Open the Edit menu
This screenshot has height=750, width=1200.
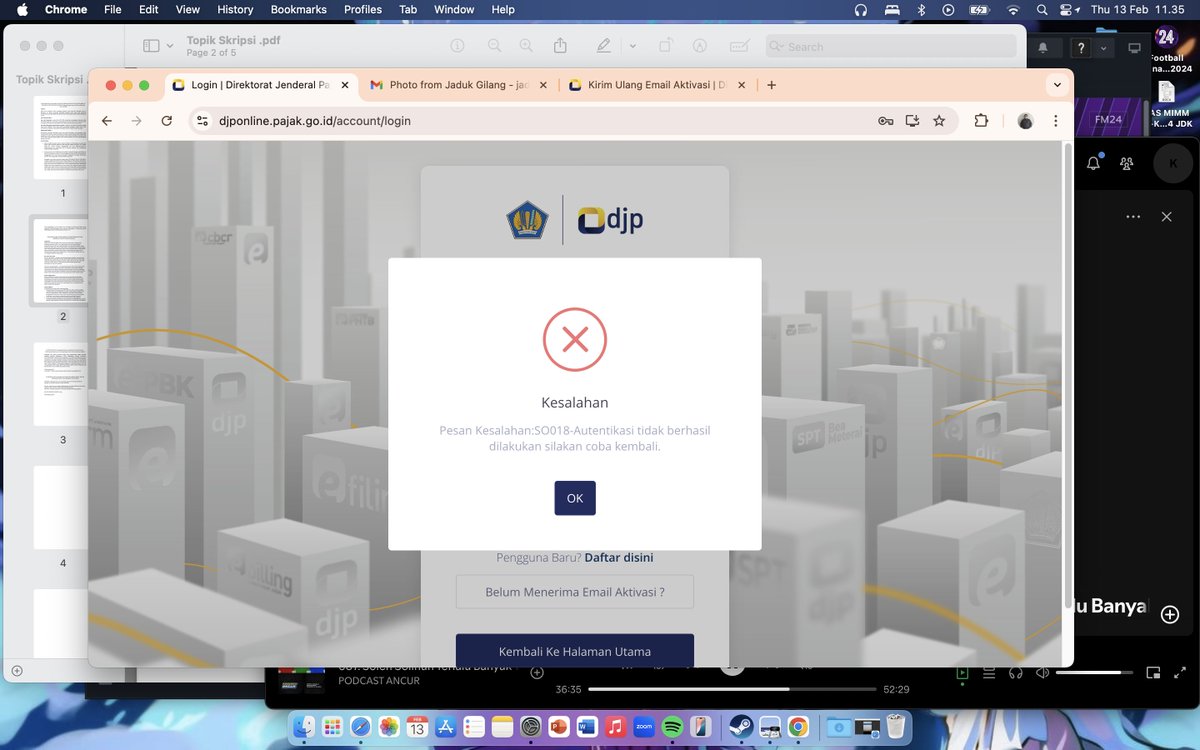149,9
